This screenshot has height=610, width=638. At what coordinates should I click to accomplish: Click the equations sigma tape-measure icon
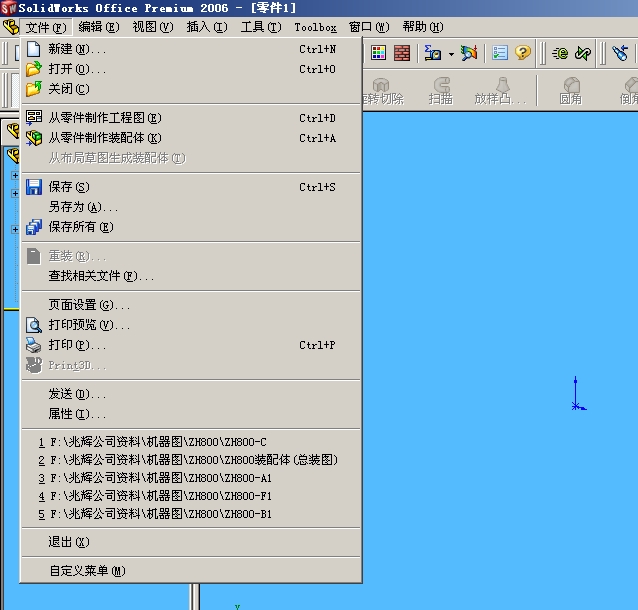click(433, 53)
